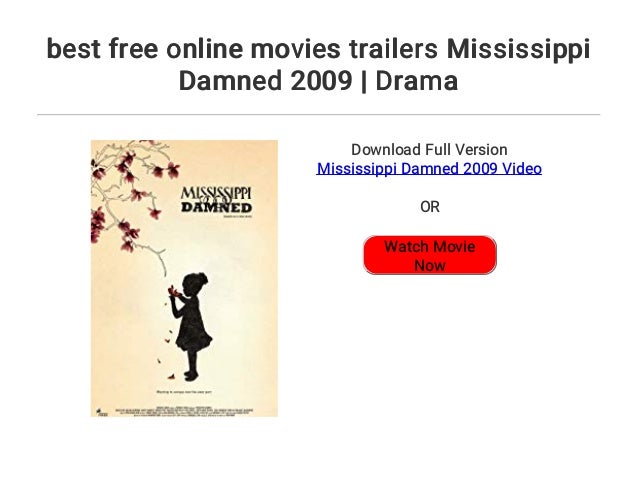Select the Download Full Version text
Image resolution: width=638 pixels, height=479 pixels.
point(429,149)
